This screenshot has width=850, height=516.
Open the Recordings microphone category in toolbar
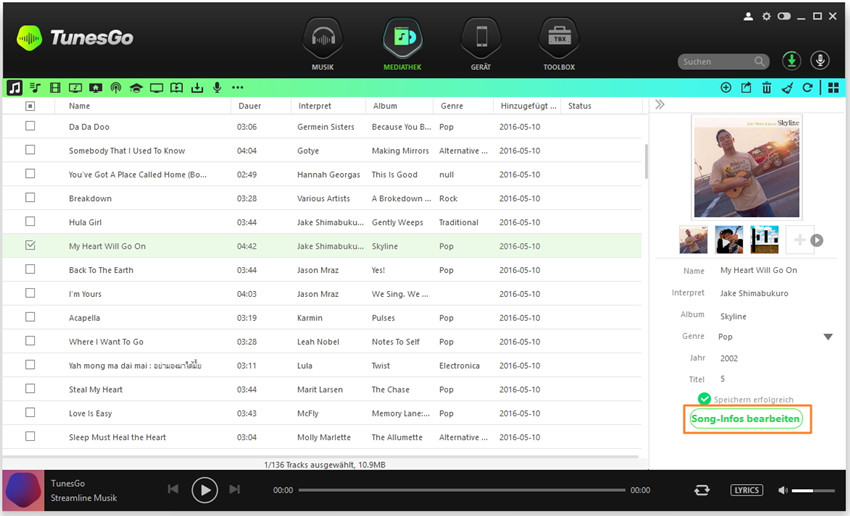click(x=217, y=87)
